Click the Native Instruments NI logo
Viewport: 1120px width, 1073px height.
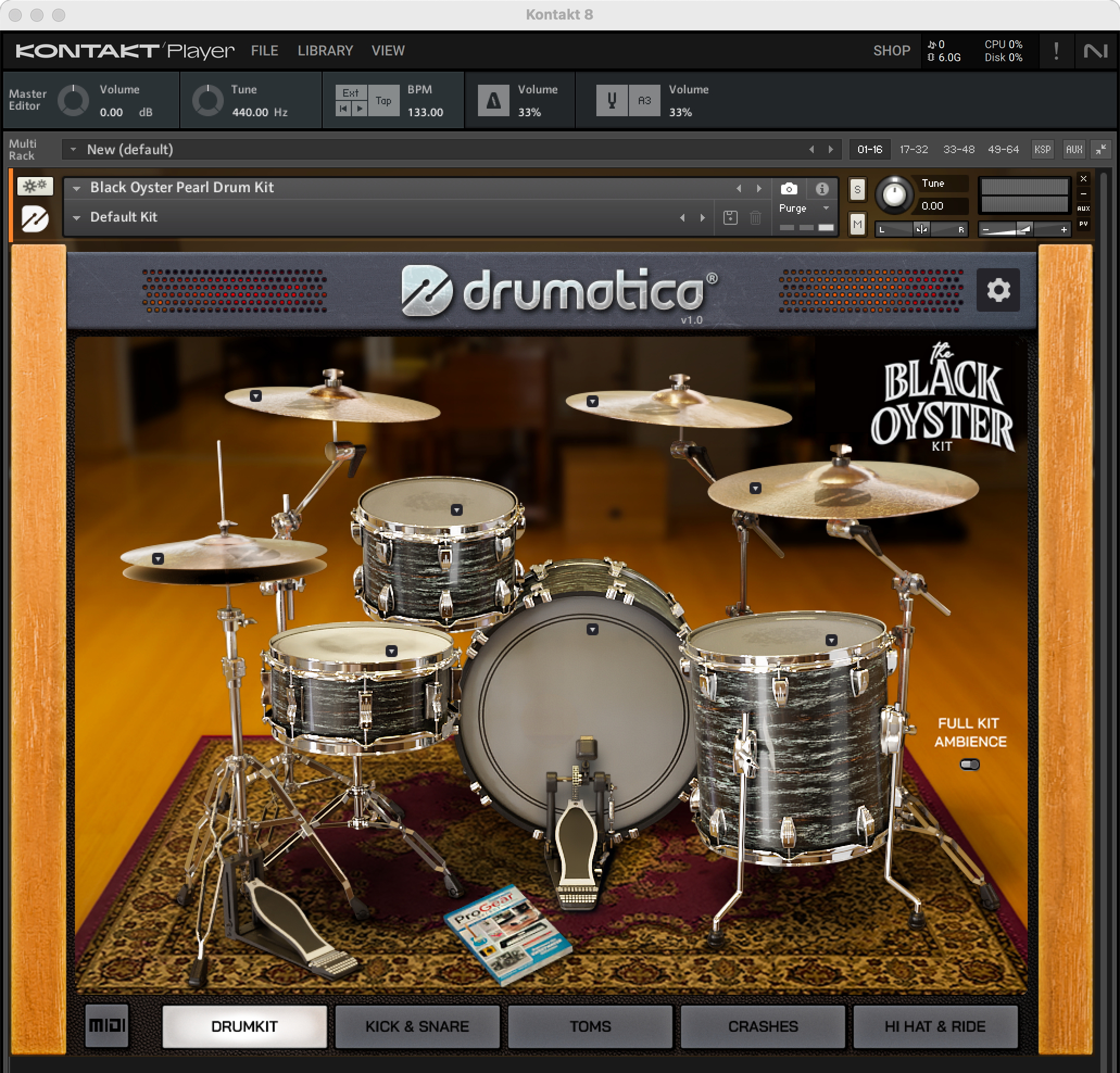tap(1096, 51)
